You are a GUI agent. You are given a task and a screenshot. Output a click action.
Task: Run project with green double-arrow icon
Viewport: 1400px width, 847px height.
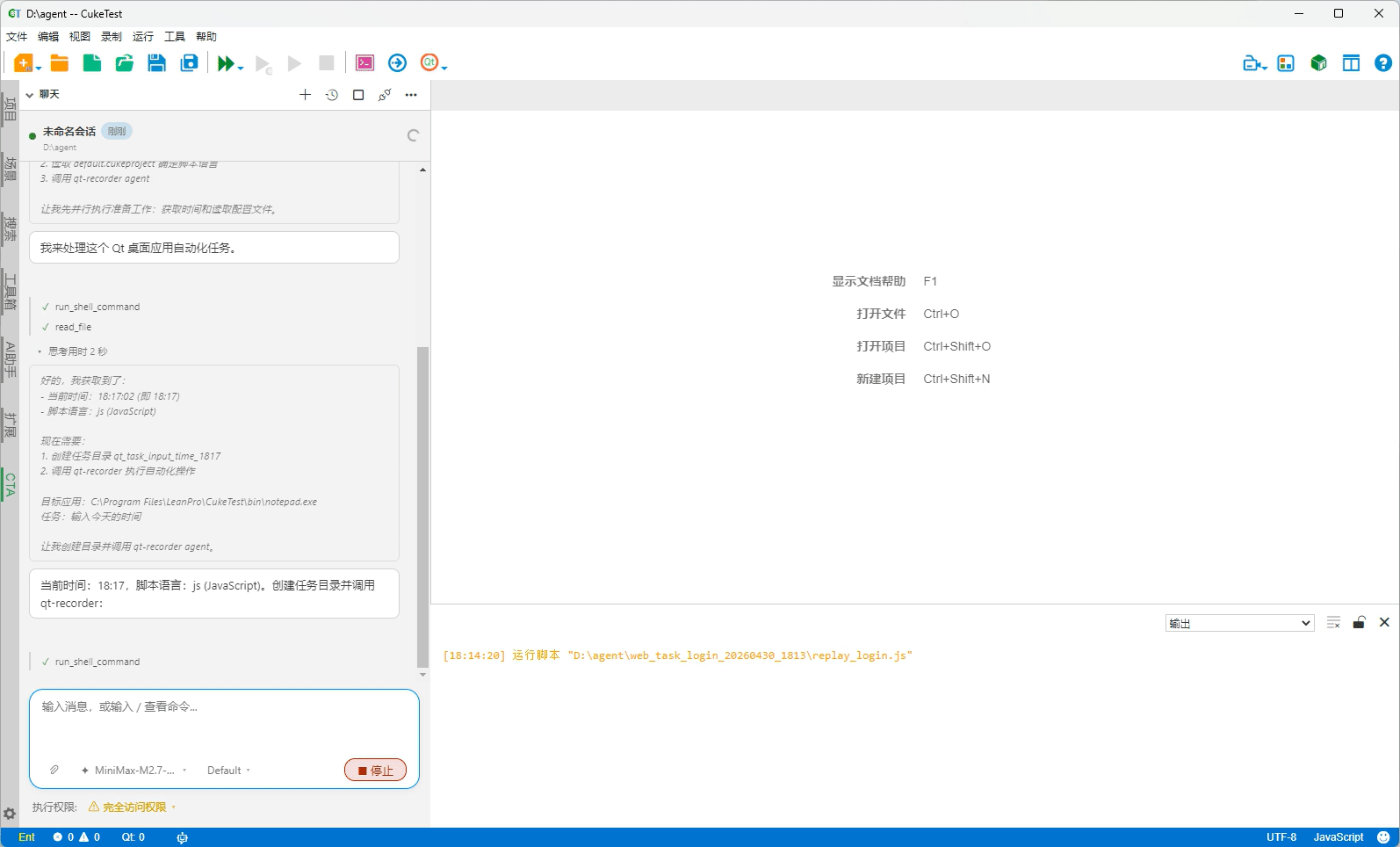pos(226,63)
